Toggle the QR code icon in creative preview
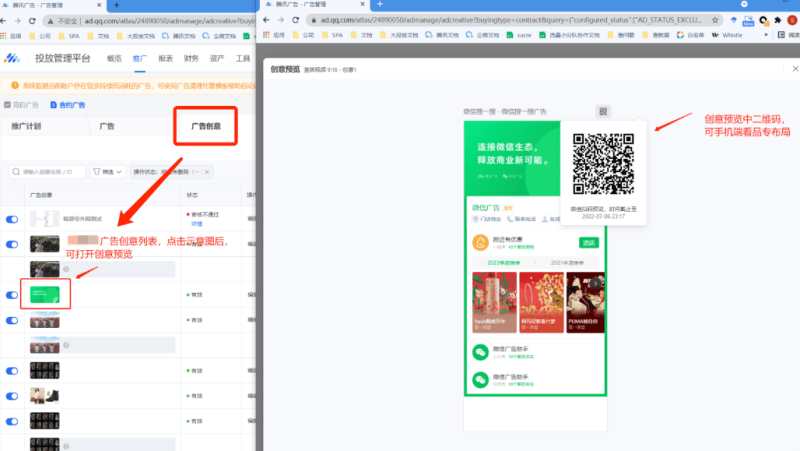Viewport: 800px width, 451px height. 603,112
